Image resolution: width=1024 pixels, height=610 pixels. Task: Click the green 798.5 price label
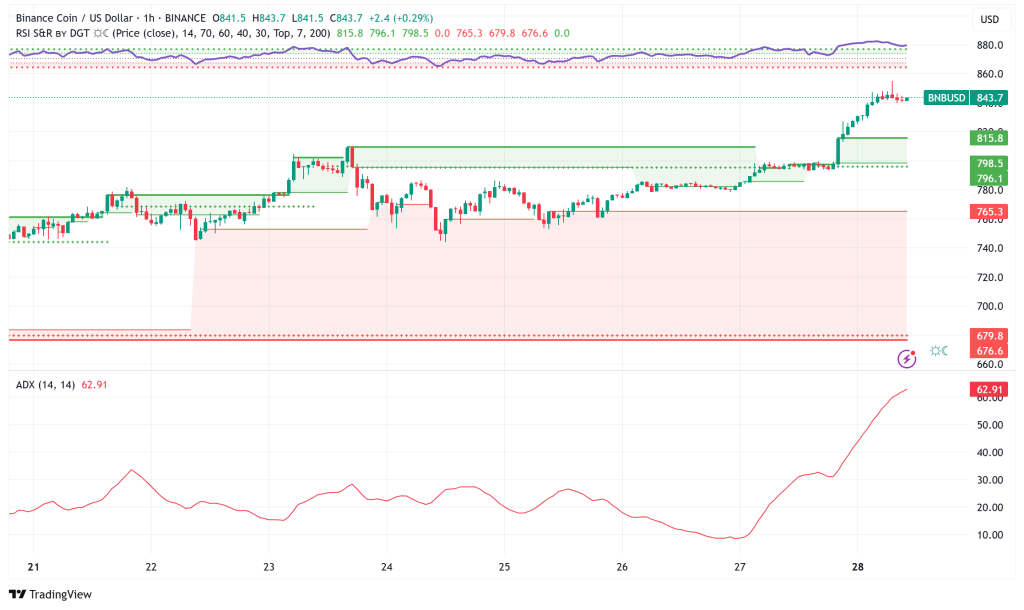click(x=989, y=163)
